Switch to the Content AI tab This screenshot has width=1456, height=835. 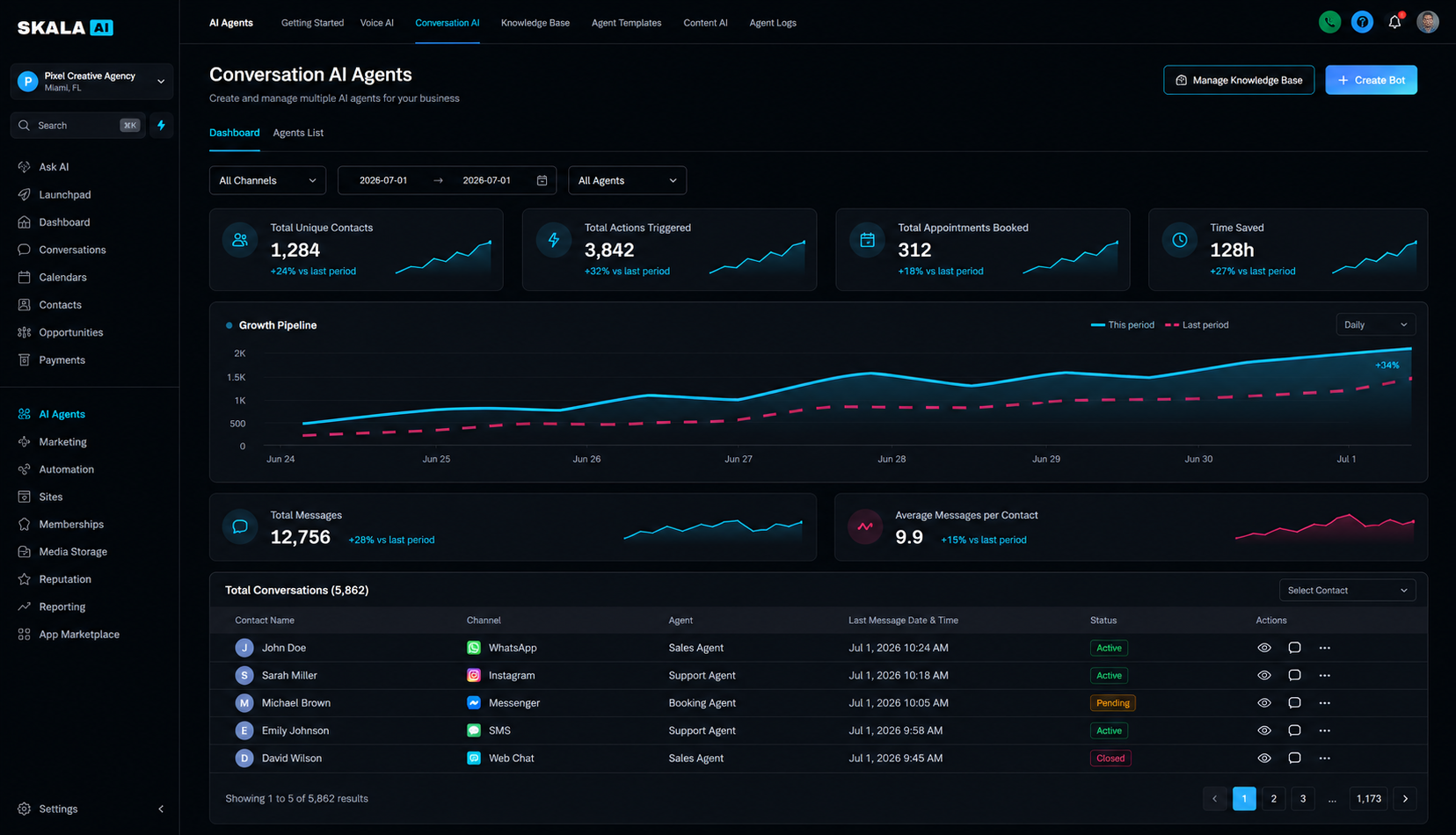(705, 23)
